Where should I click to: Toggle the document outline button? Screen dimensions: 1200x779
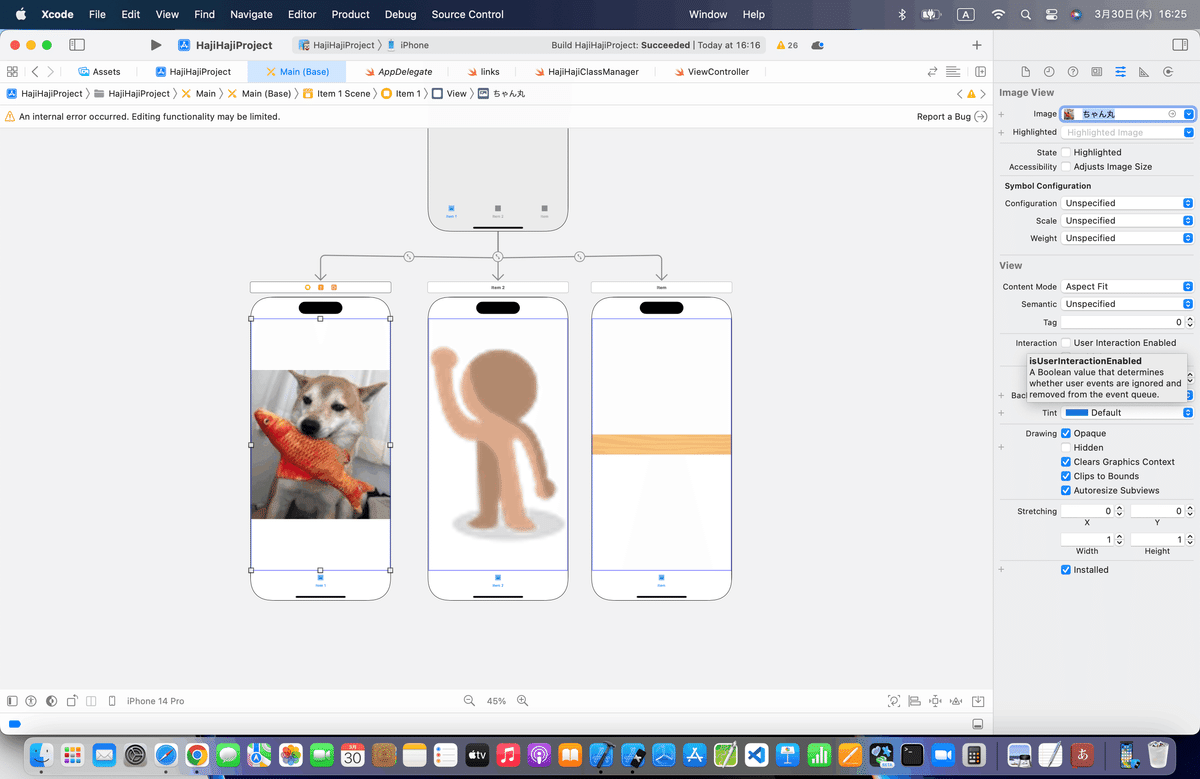pos(12,701)
